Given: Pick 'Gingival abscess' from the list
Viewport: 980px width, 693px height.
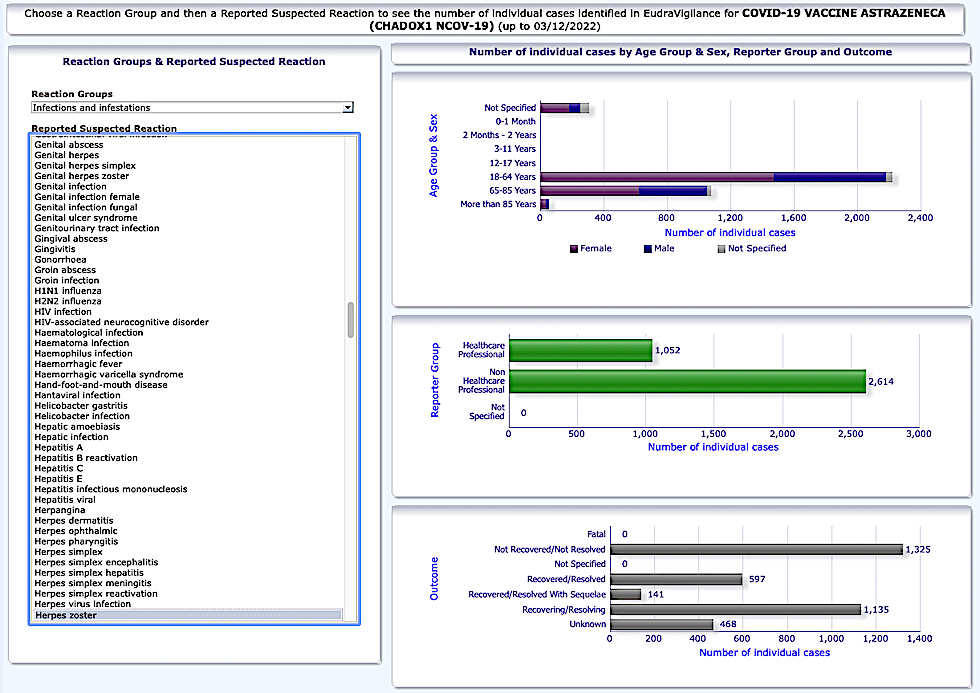Looking at the screenshot, I should coord(71,239).
